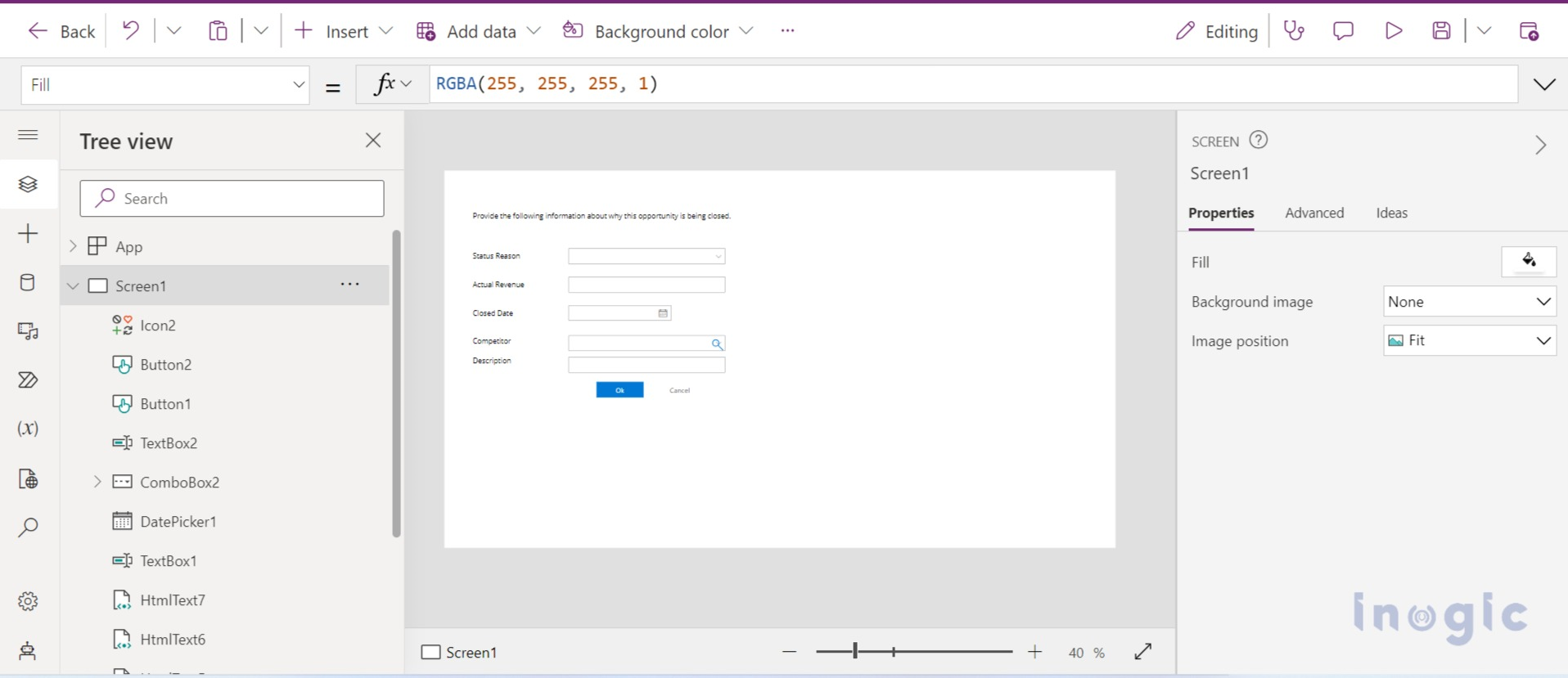The width and height of the screenshot is (1568, 678).
Task: Click fit-to-window expand icon
Action: pyautogui.click(x=1143, y=652)
